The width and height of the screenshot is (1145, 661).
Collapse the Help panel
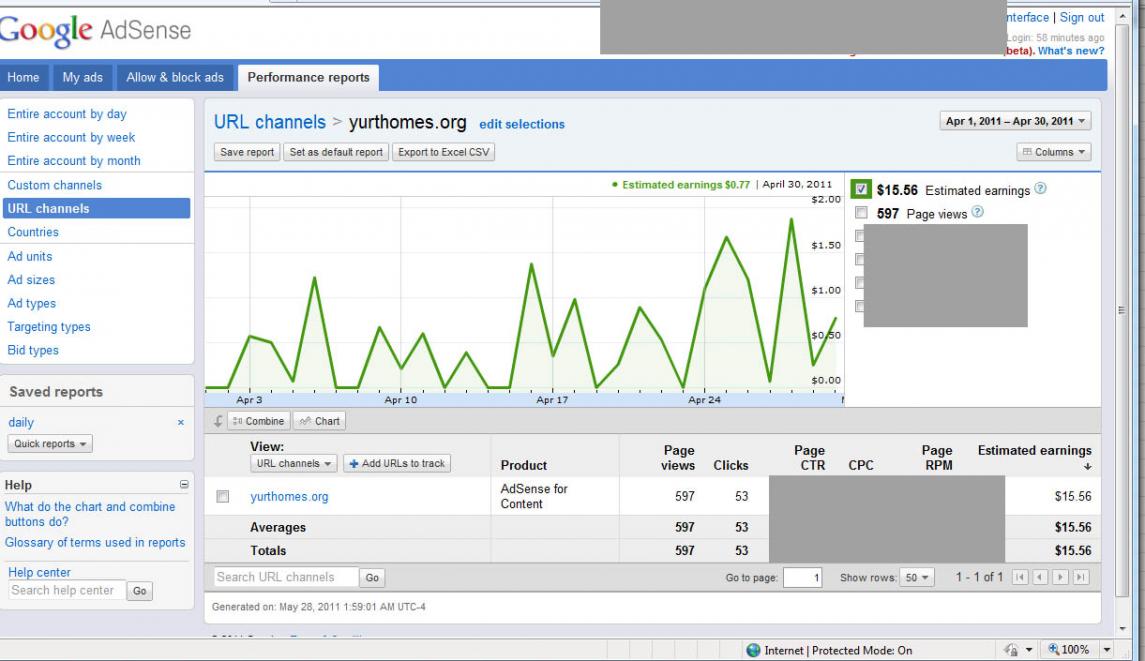(183, 485)
